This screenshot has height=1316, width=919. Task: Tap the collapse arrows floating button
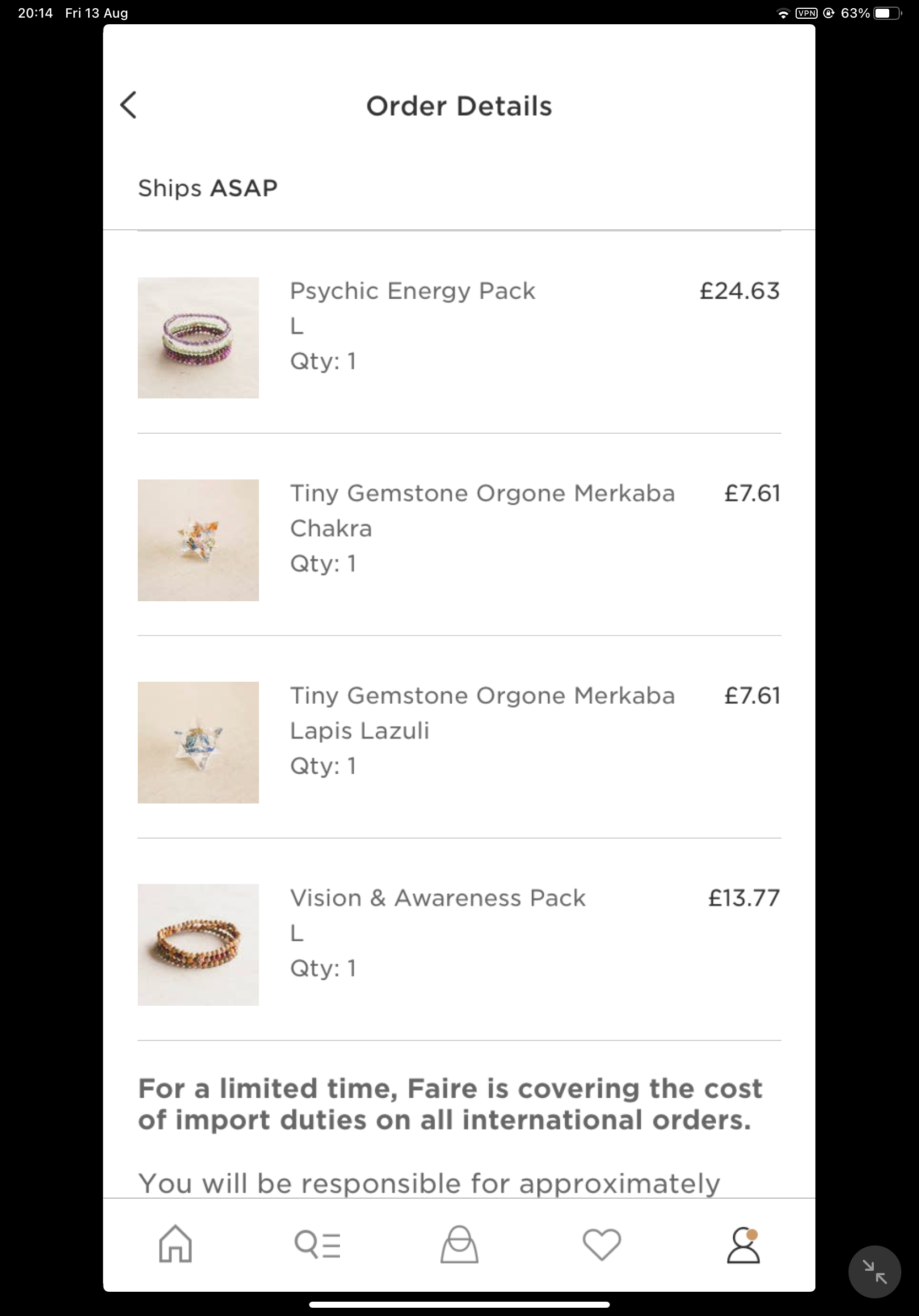[874, 1272]
